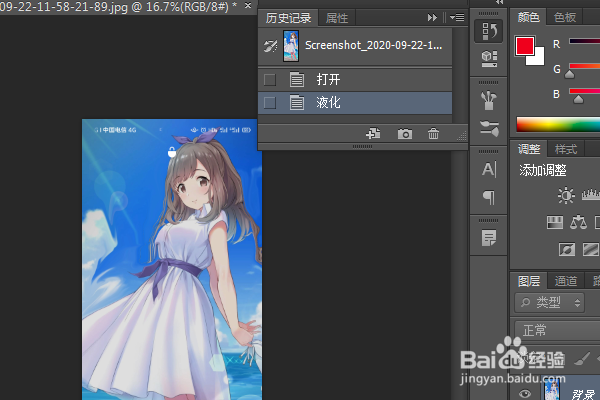Toggle history brush source on the snapshot
600x400 pixels.
(x=270, y=46)
